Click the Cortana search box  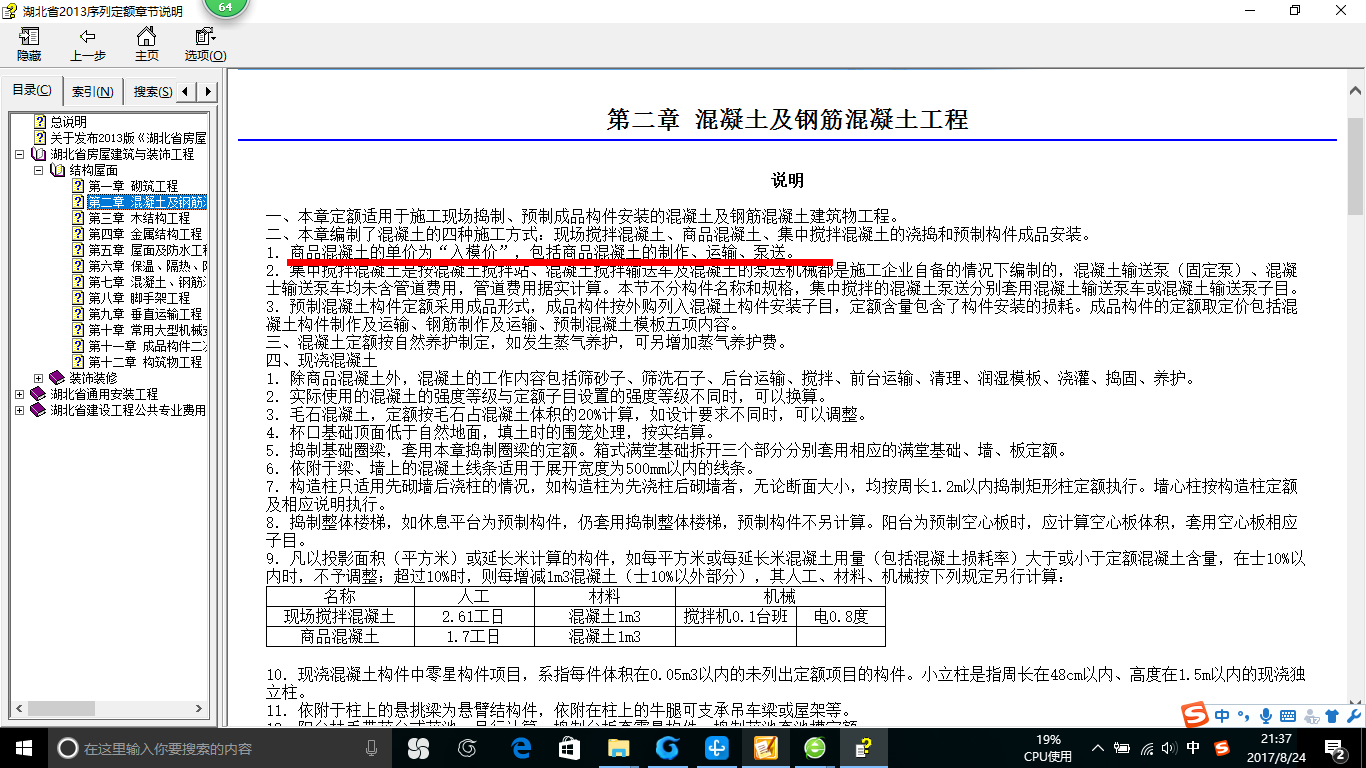(x=222, y=748)
